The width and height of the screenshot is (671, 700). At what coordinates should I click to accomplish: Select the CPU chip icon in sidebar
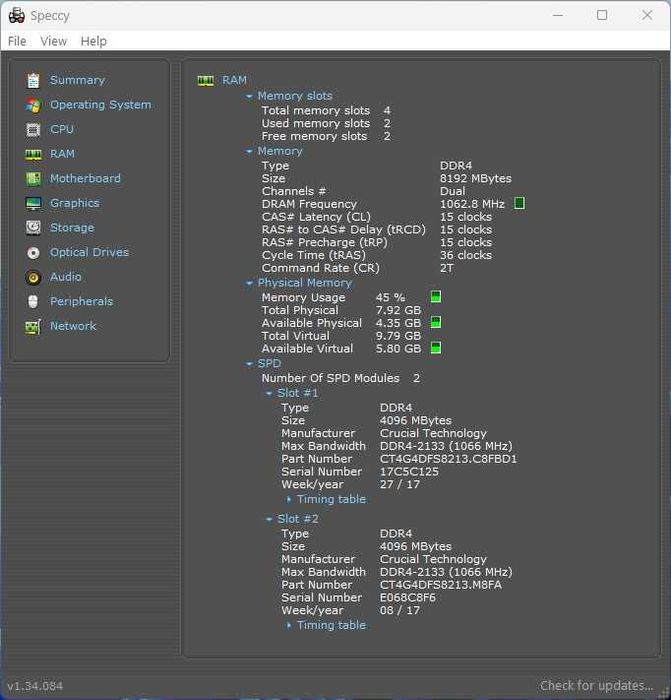pos(33,129)
